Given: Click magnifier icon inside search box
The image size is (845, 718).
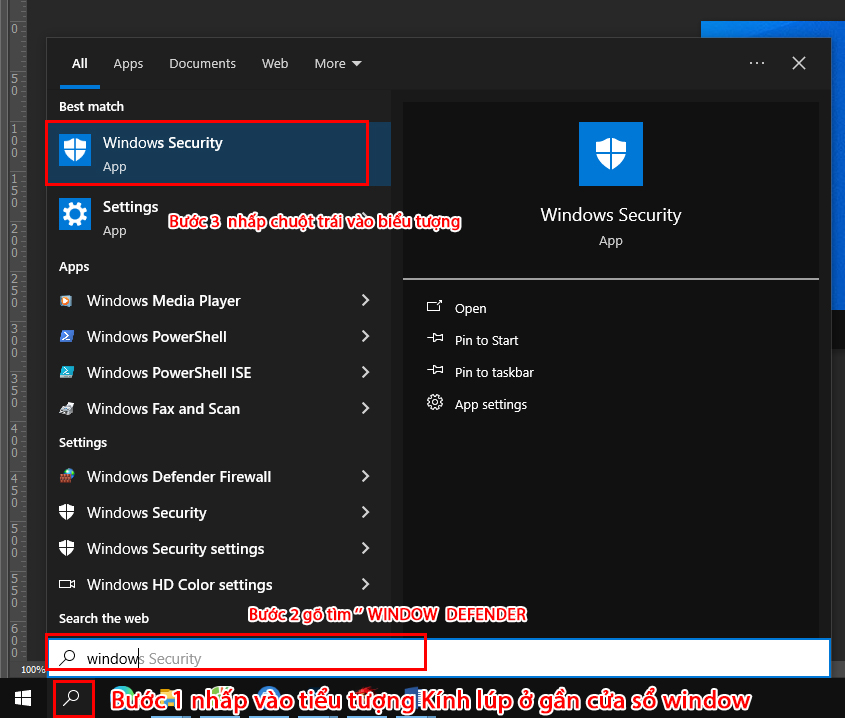Looking at the screenshot, I should click(67, 658).
